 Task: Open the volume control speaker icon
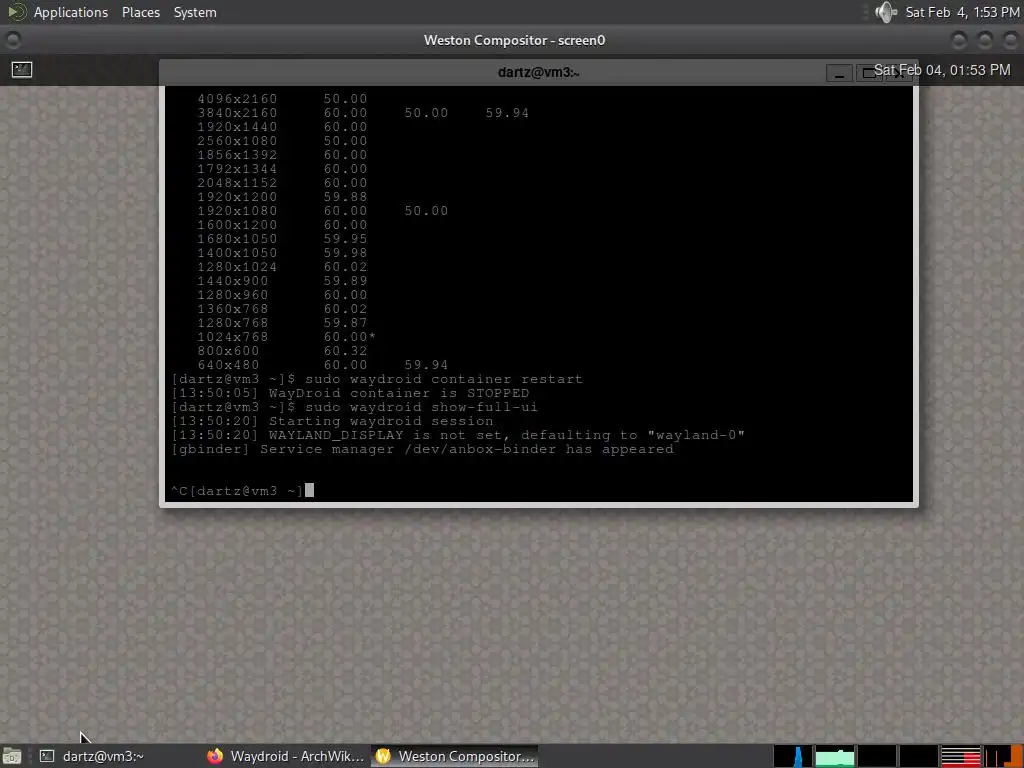(x=886, y=12)
